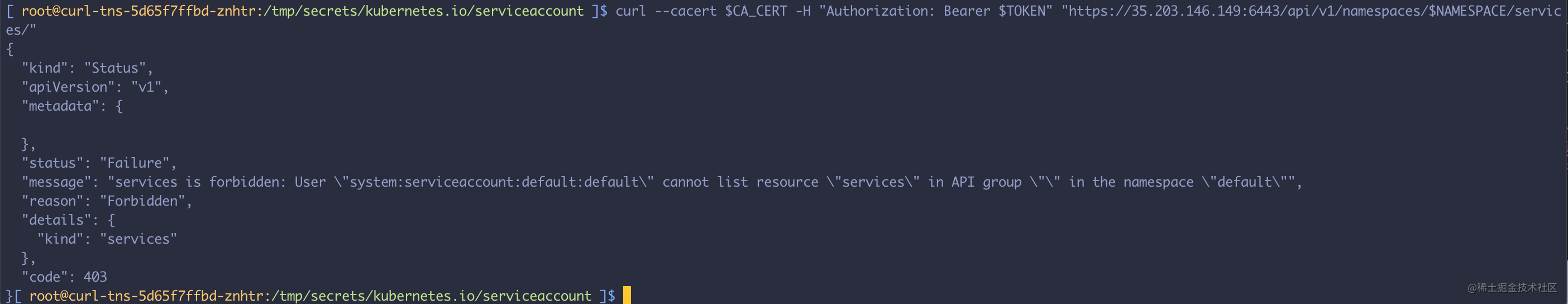Click the "details" opening brace line
Viewport: 1568px width, 304px height.
click(68, 220)
